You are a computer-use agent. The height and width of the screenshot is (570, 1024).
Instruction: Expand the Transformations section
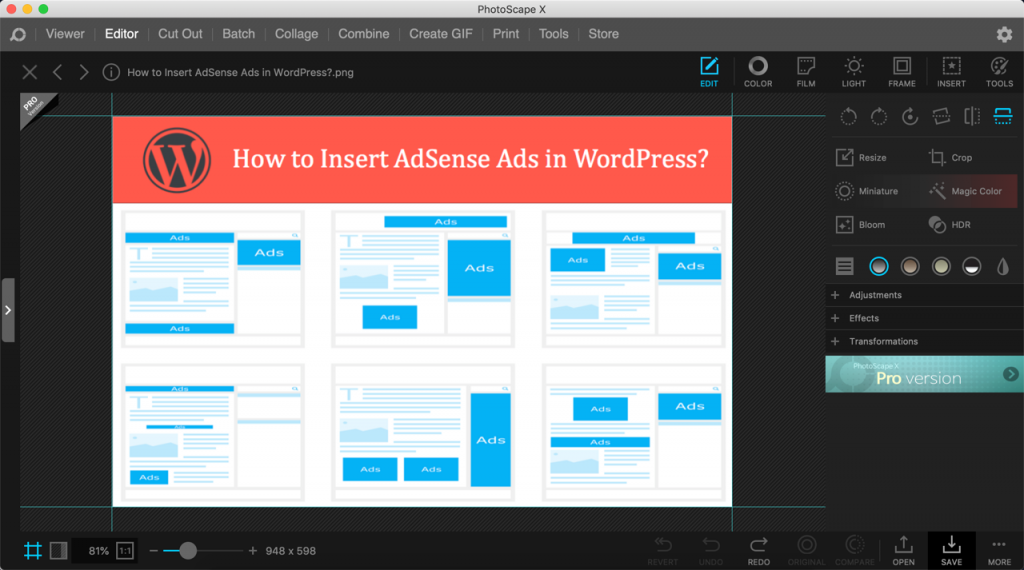coord(882,341)
